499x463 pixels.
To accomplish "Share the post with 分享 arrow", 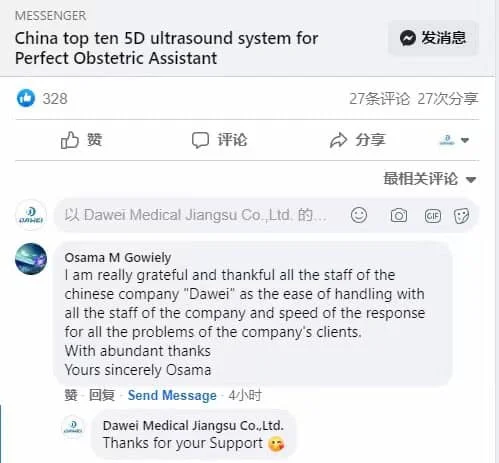I will click(357, 140).
